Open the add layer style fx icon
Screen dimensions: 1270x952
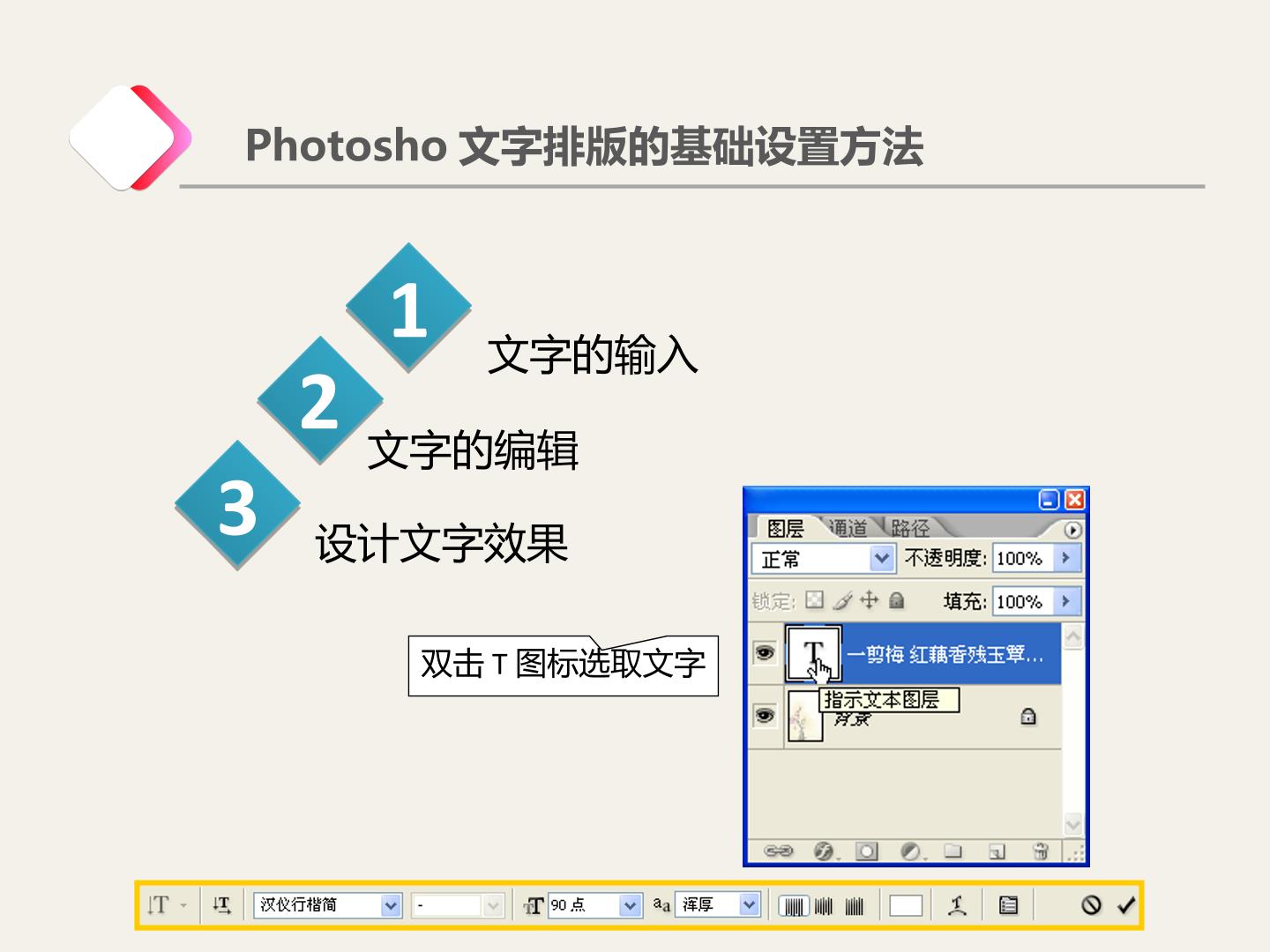click(825, 852)
